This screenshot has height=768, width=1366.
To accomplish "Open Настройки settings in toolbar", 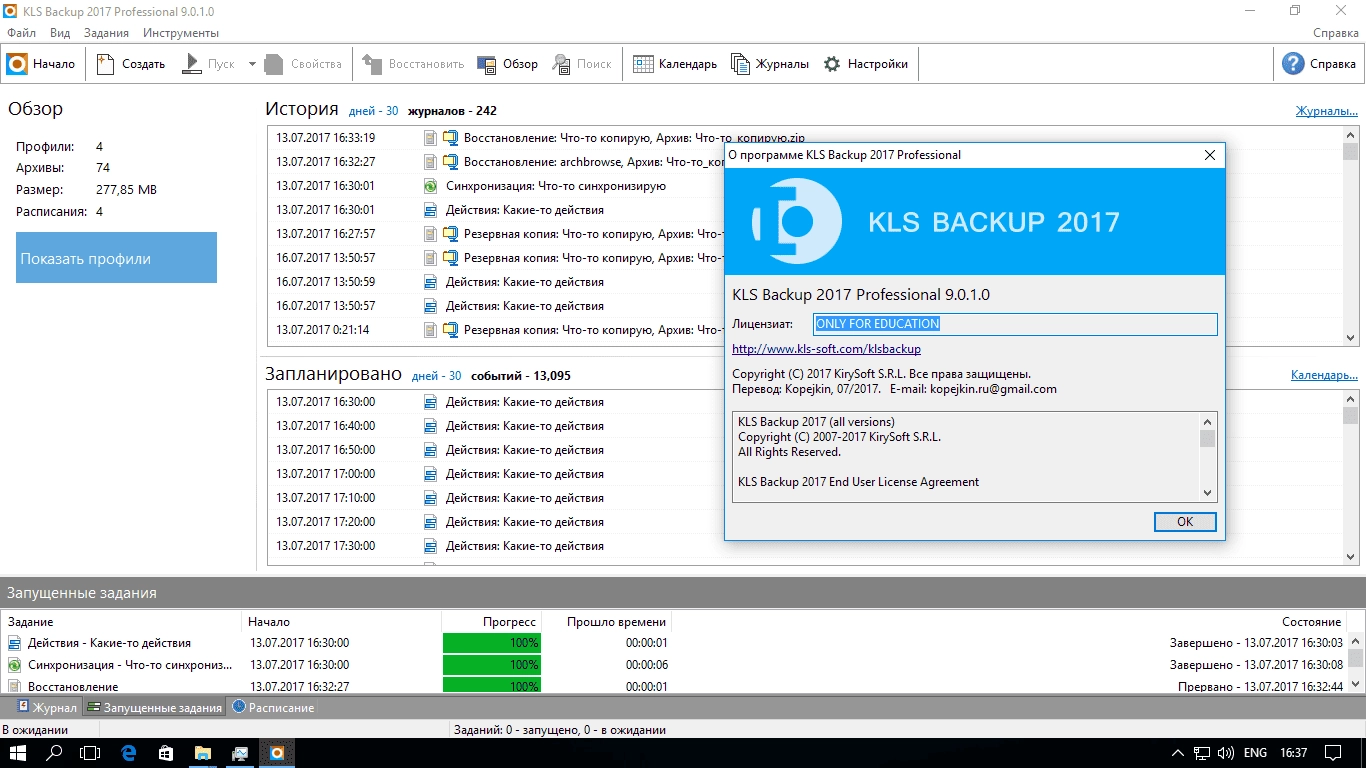I will (866, 64).
